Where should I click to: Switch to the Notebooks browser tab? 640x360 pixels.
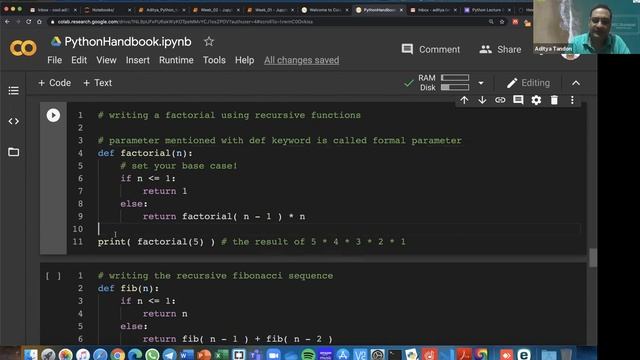[x=107, y=10]
